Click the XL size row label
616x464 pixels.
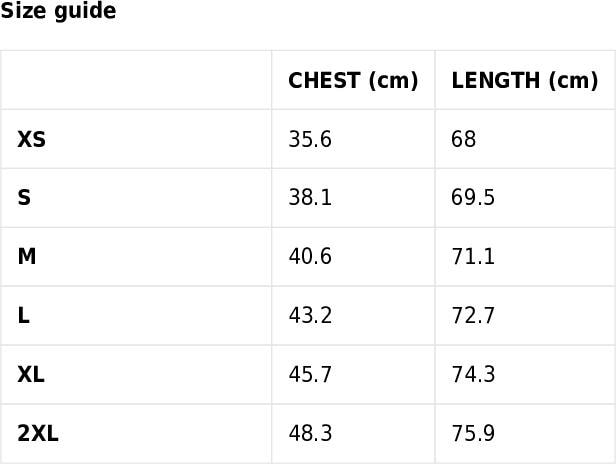point(31,374)
